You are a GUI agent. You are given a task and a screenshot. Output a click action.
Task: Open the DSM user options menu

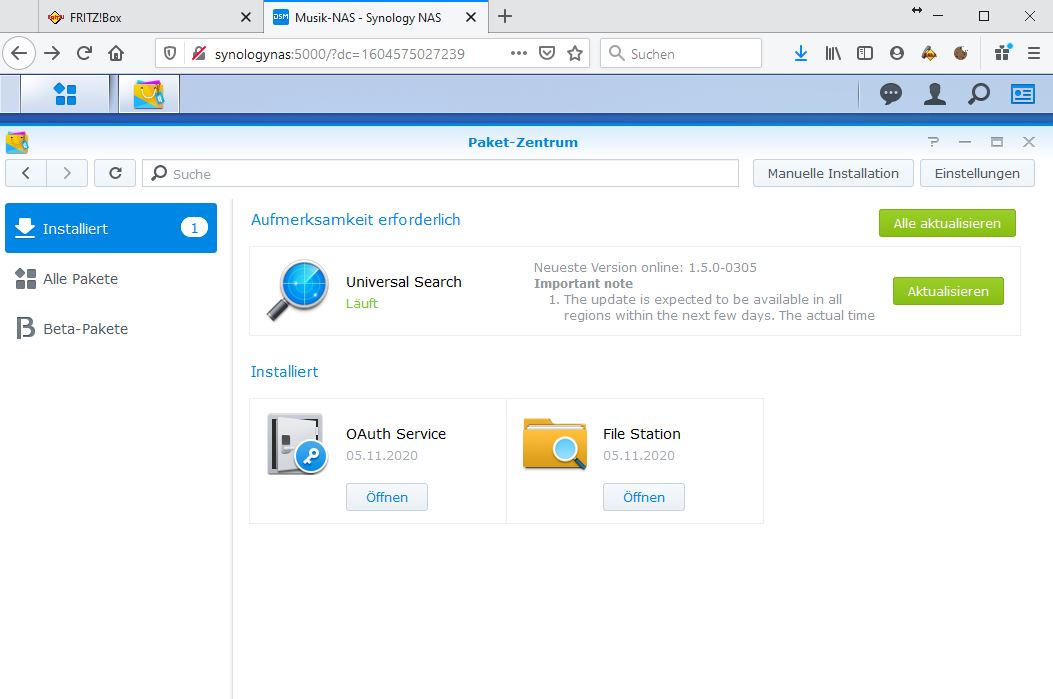[x=934, y=94]
